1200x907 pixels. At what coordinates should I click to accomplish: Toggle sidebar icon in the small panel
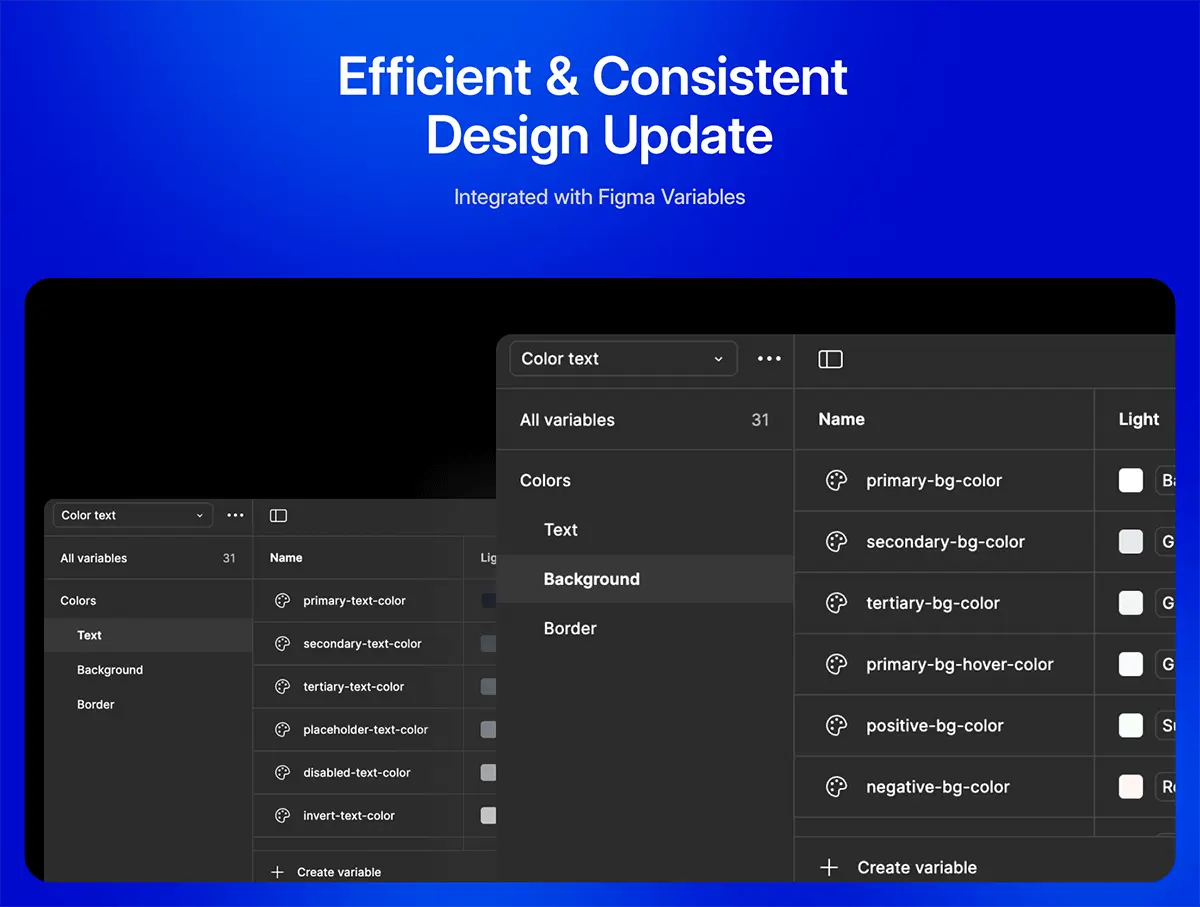278,516
